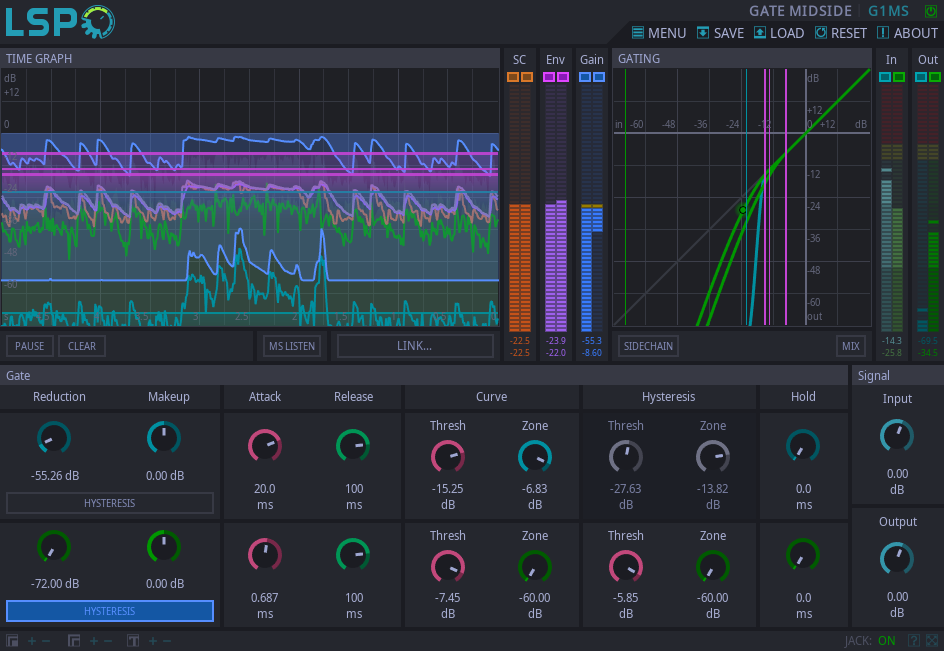This screenshot has height=651, width=944.
Task: Click the filled-corner scaling icon in the bottom bar
Action: click(x=12, y=641)
